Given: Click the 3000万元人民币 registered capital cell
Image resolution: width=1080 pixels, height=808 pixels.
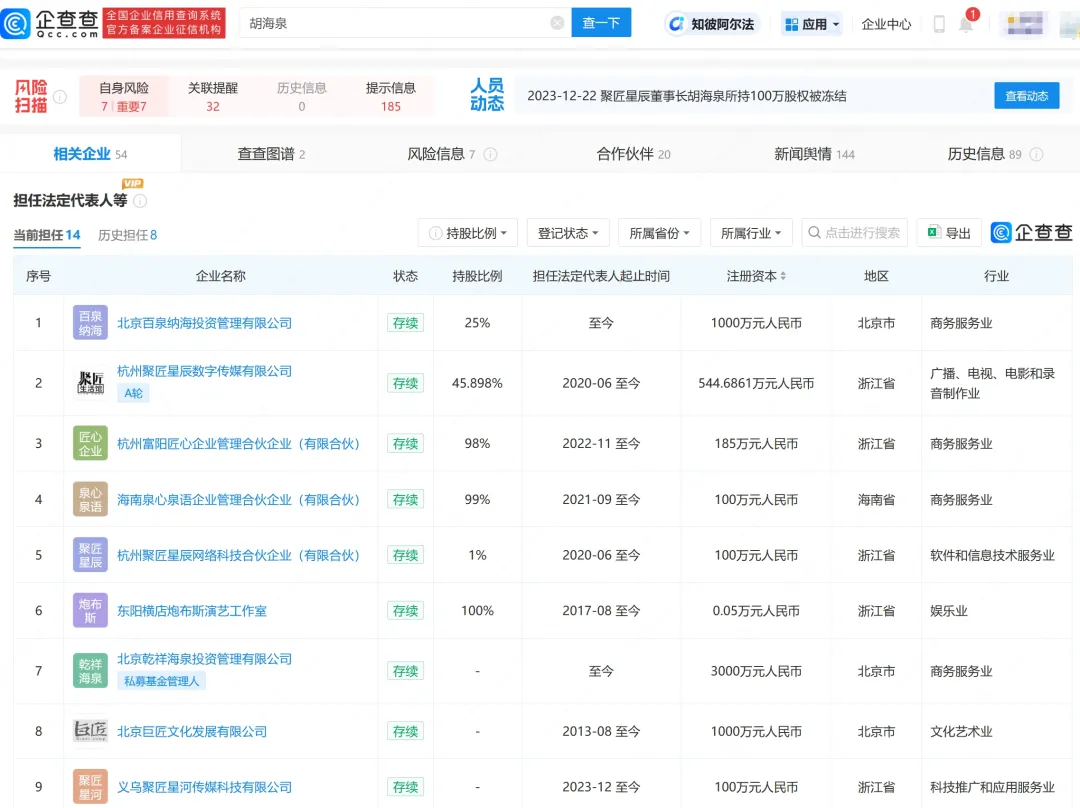Looking at the screenshot, I should [x=756, y=671].
